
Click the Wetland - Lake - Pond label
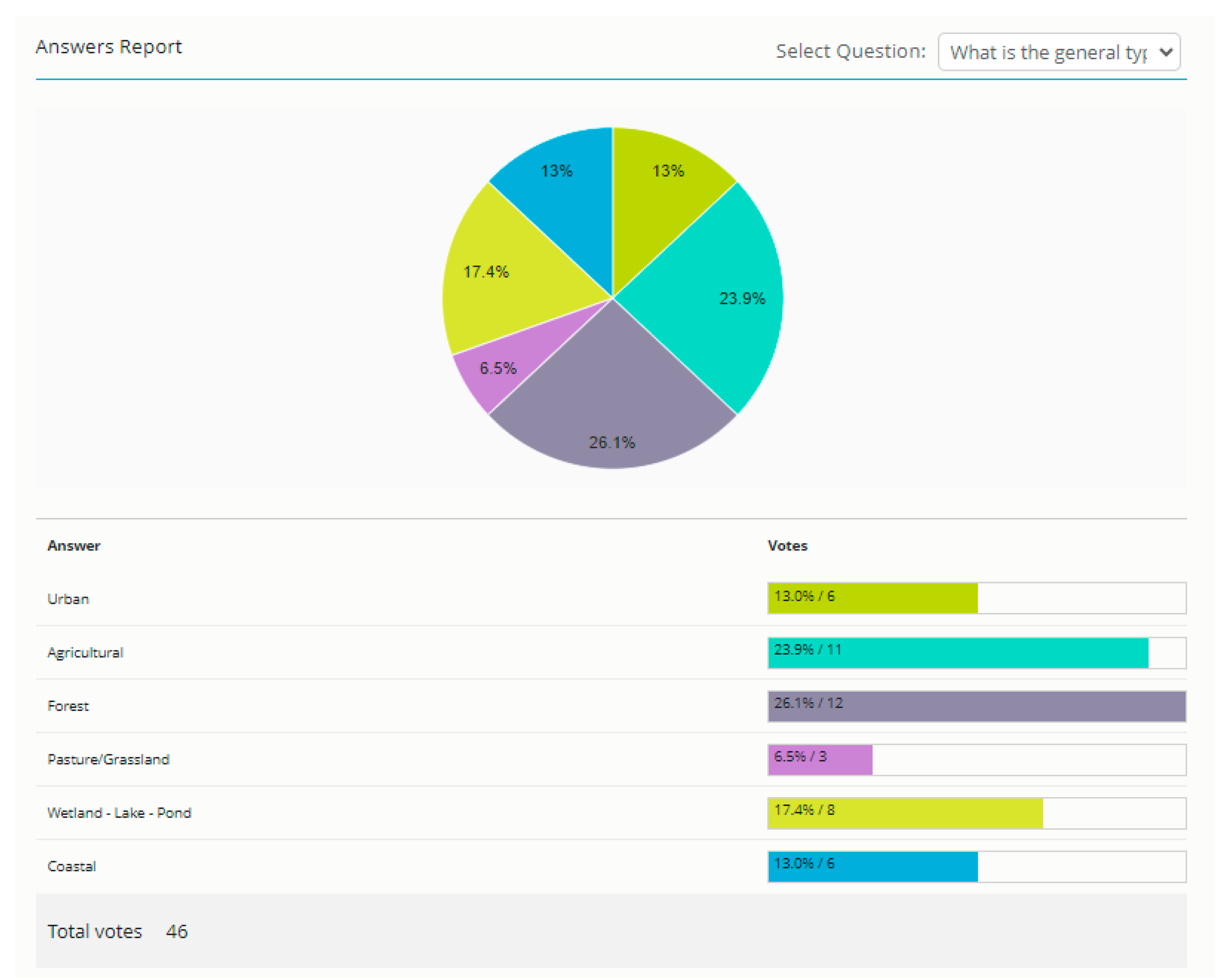[x=119, y=813]
